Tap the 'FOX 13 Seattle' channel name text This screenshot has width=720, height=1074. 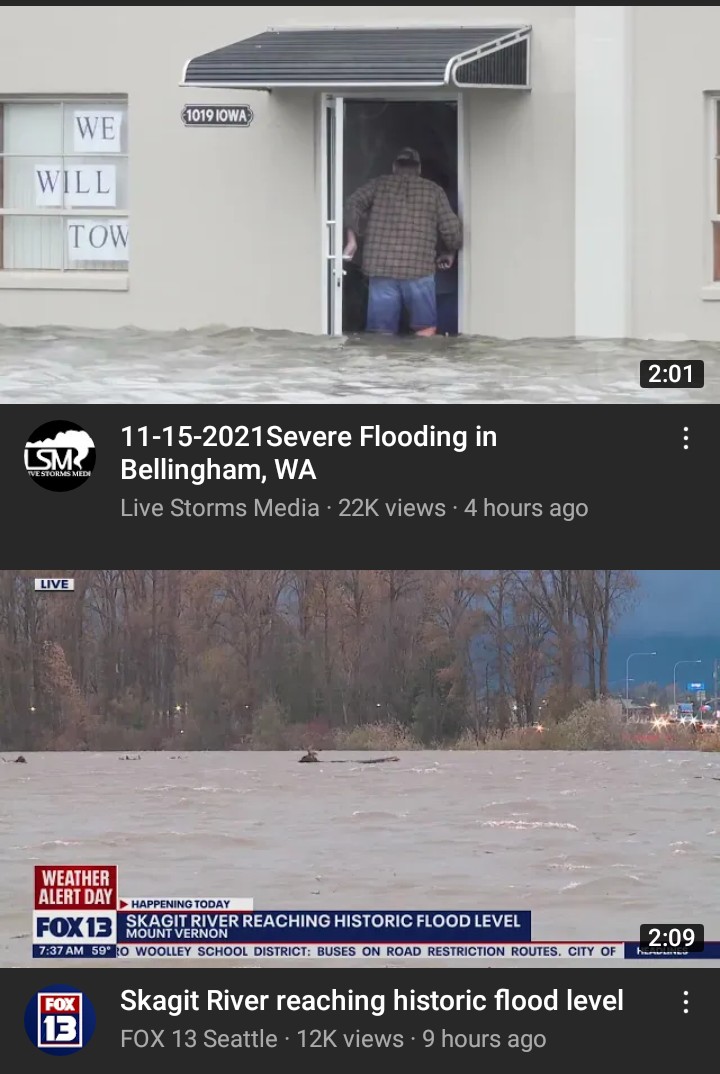(199, 1038)
